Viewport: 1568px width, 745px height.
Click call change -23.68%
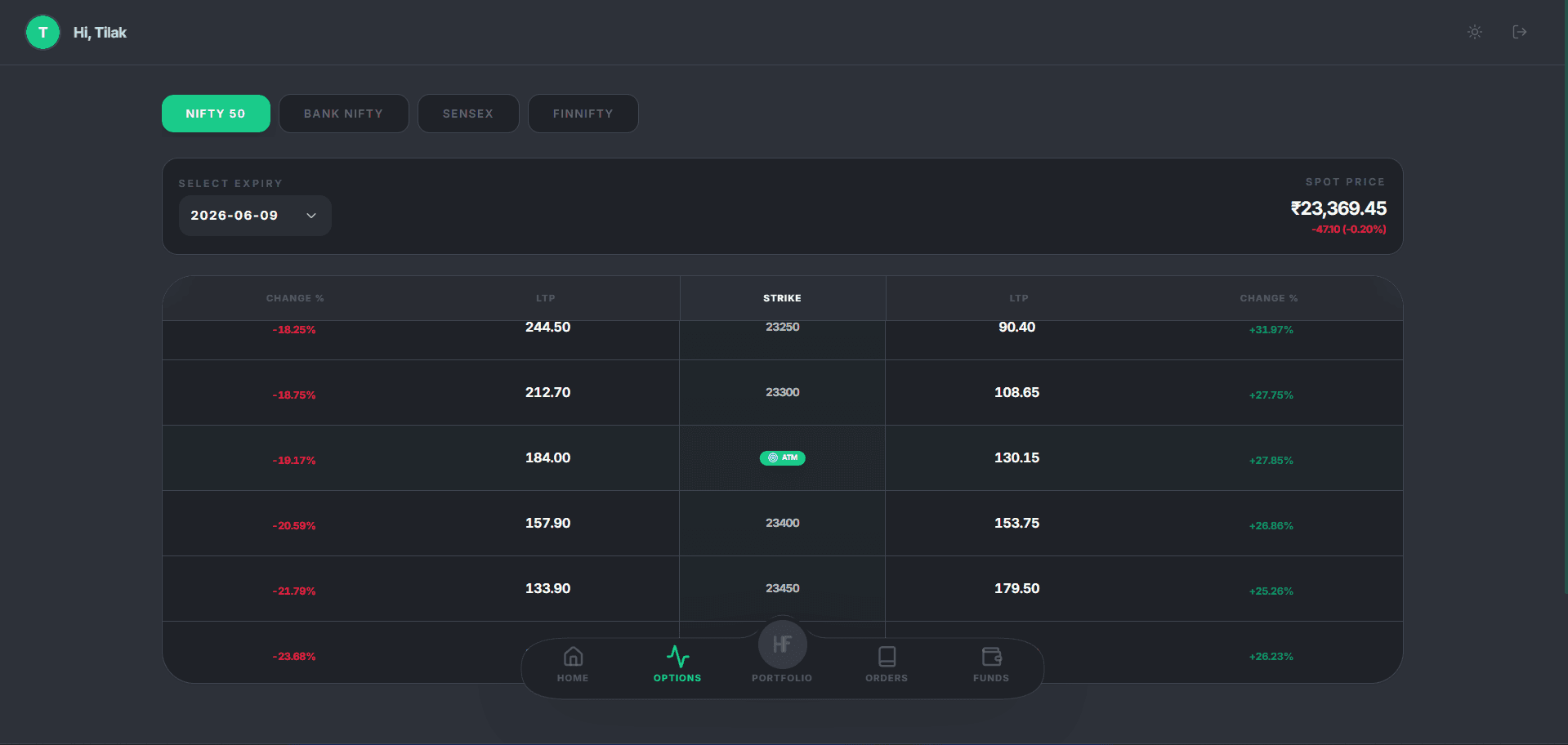[x=294, y=657]
